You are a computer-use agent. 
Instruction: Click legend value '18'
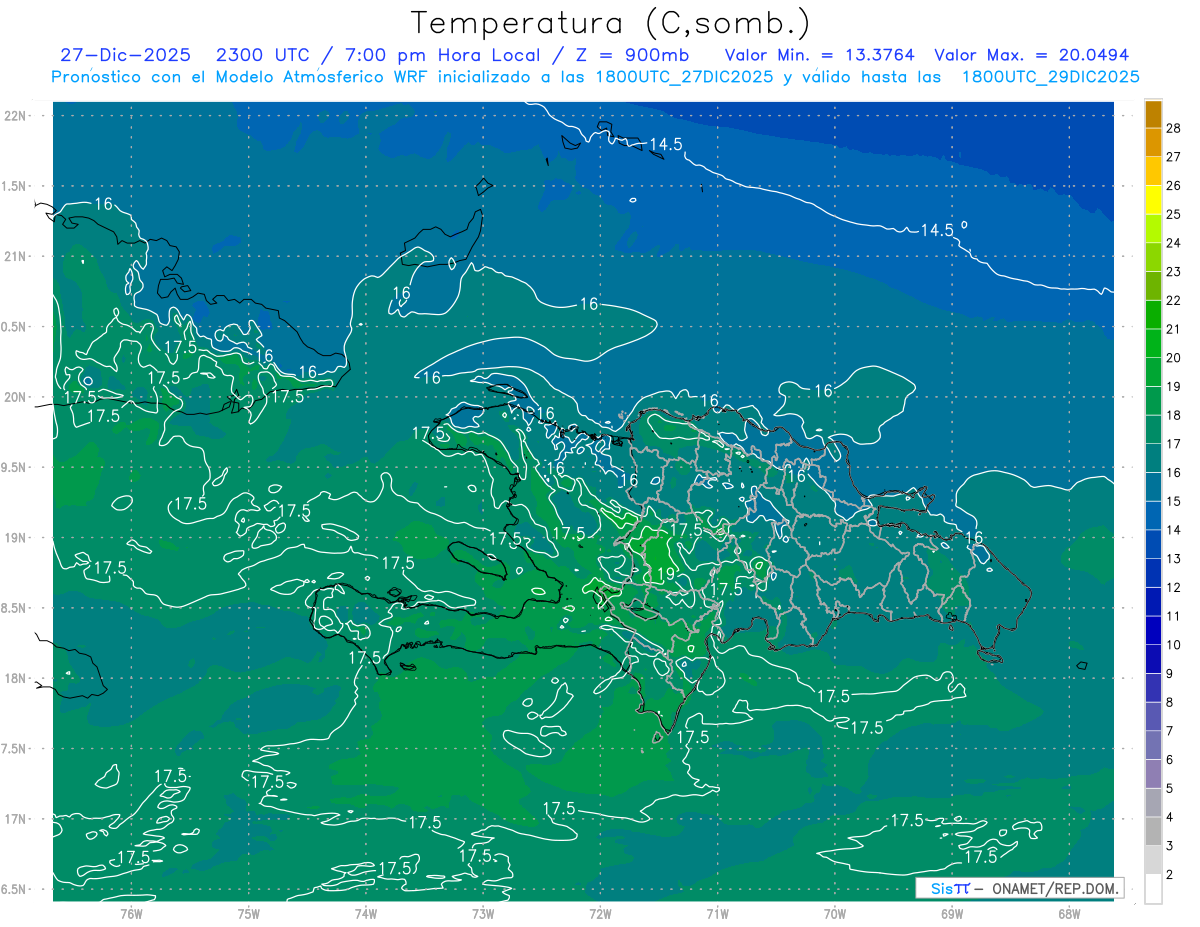pyautogui.click(x=1174, y=415)
